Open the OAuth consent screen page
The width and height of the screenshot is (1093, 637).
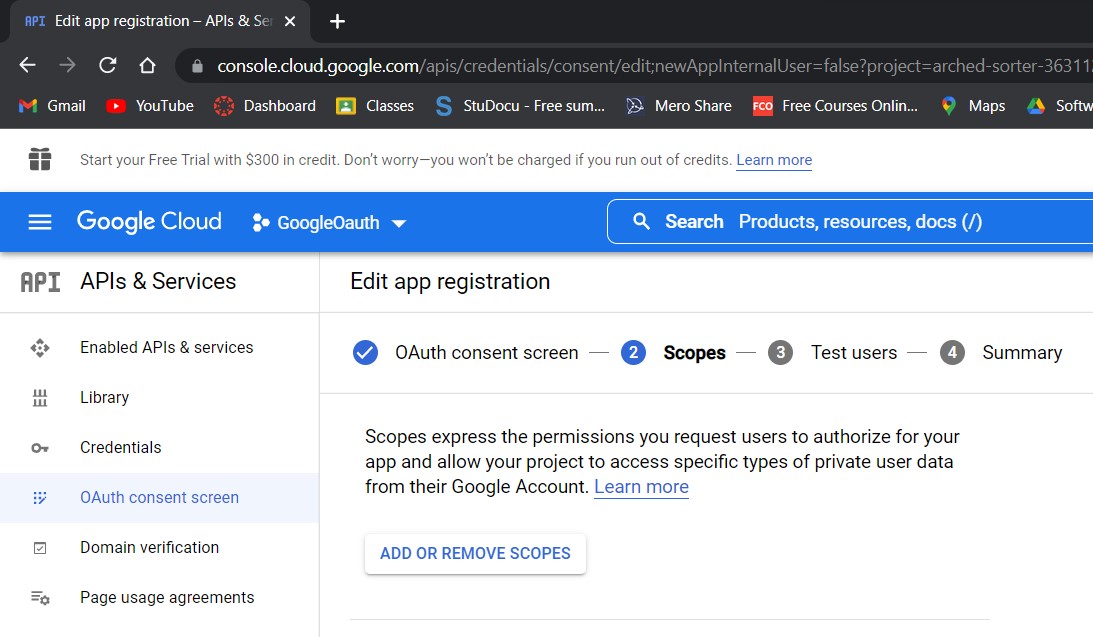(158, 497)
